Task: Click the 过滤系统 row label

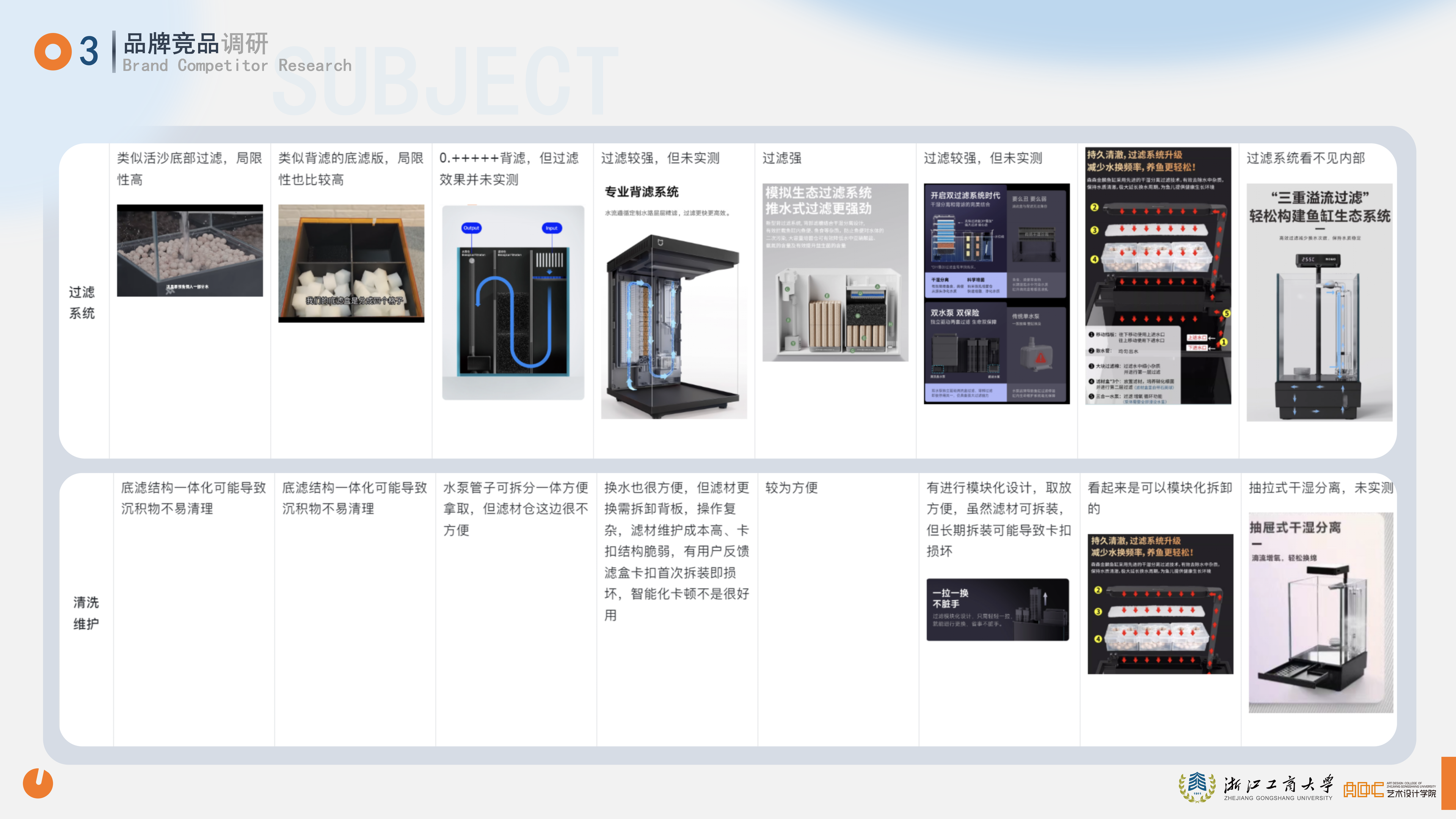Action: point(82,303)
